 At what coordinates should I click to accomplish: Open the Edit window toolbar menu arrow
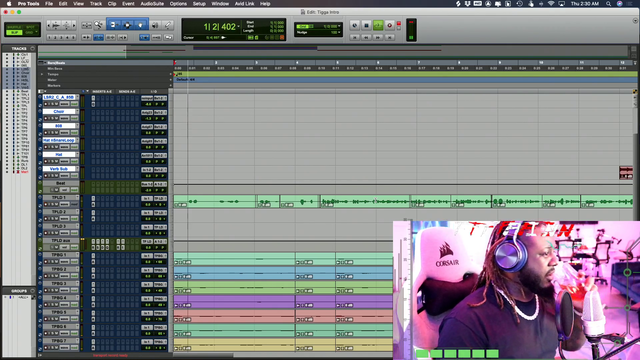coord(635,20)
